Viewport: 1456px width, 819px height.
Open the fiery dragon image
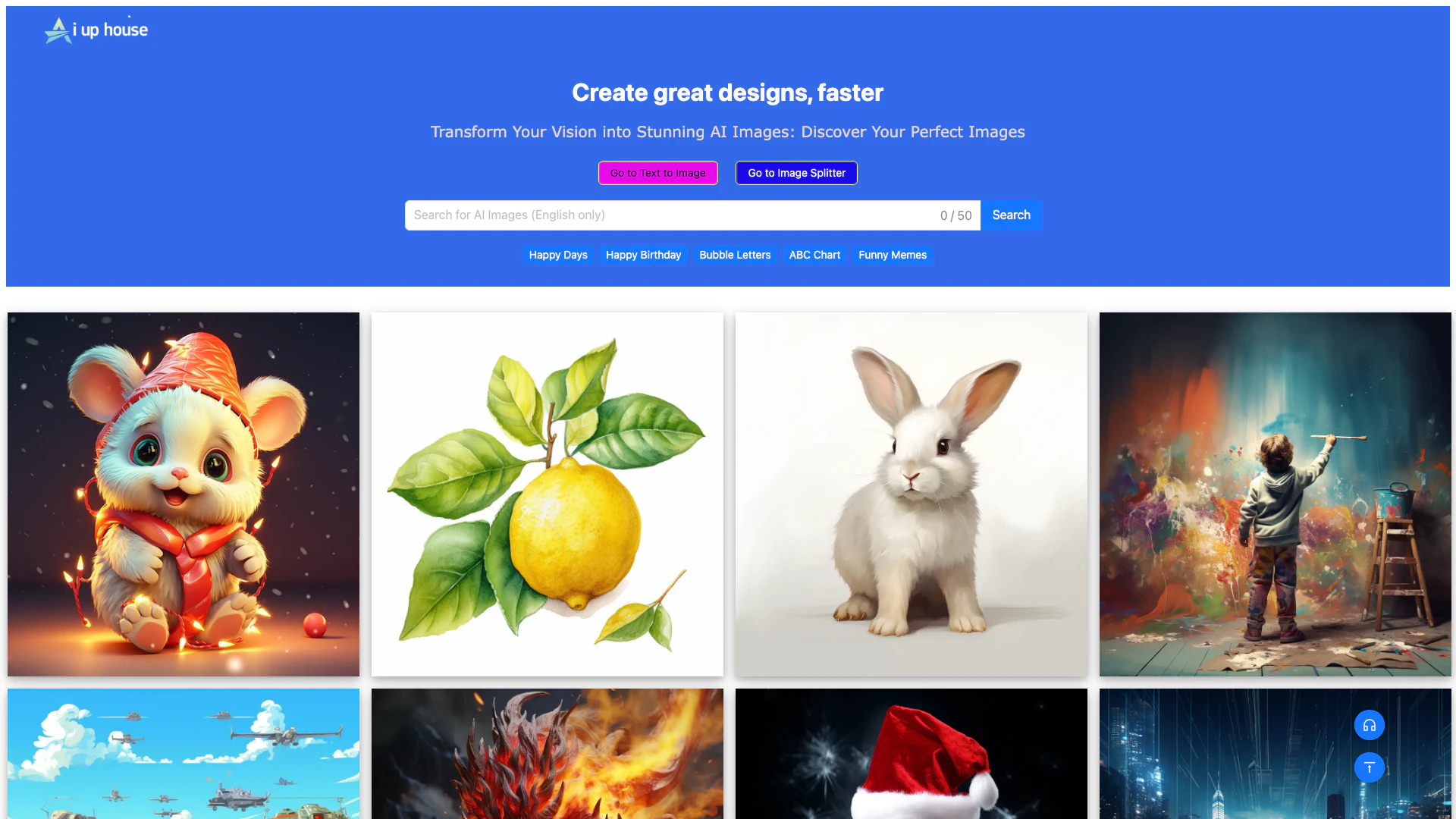coord(548,754)
